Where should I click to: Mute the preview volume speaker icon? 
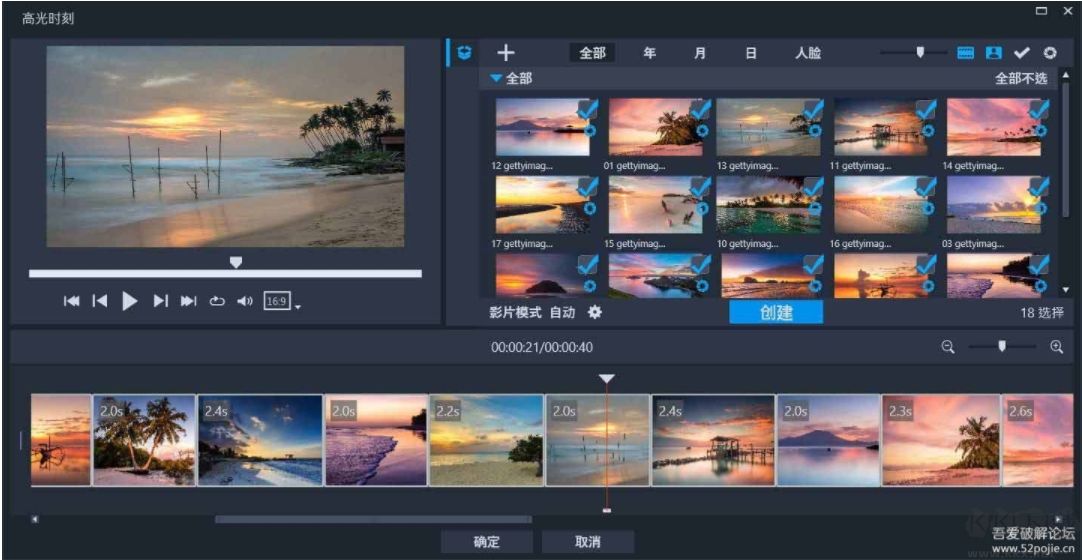pos(245,301)
